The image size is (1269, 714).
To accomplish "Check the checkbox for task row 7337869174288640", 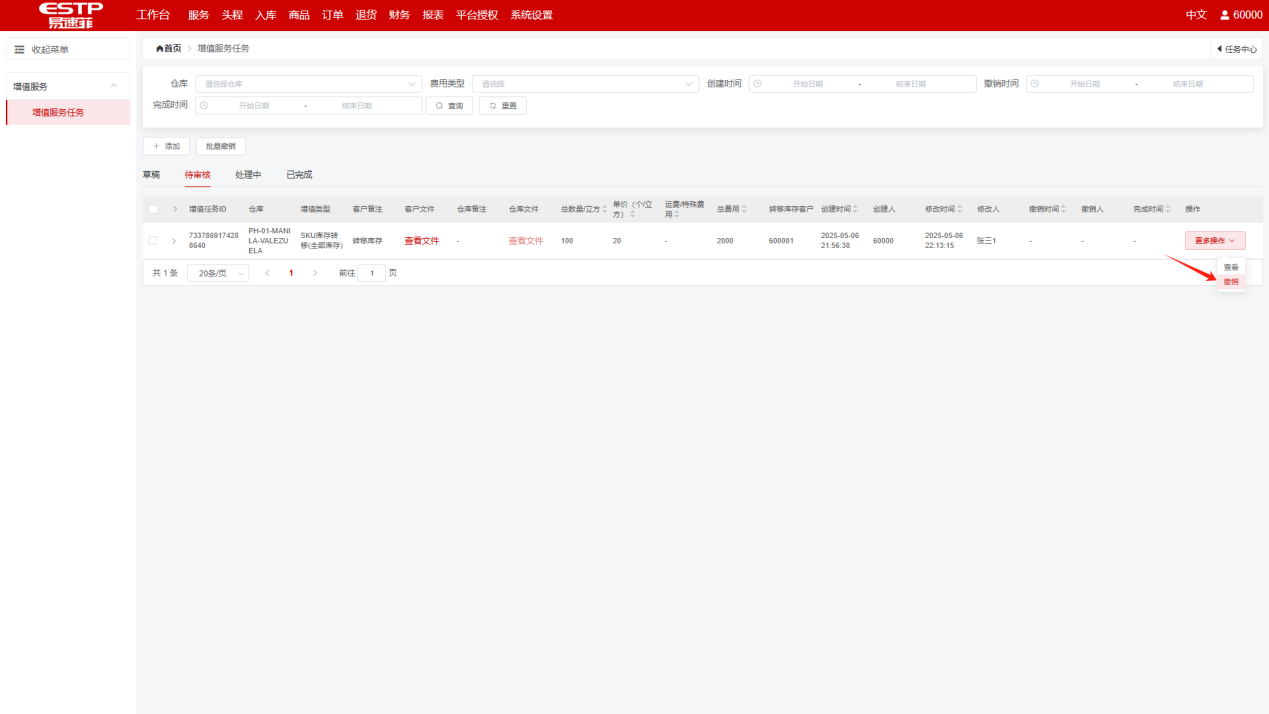I will (153, 241).
